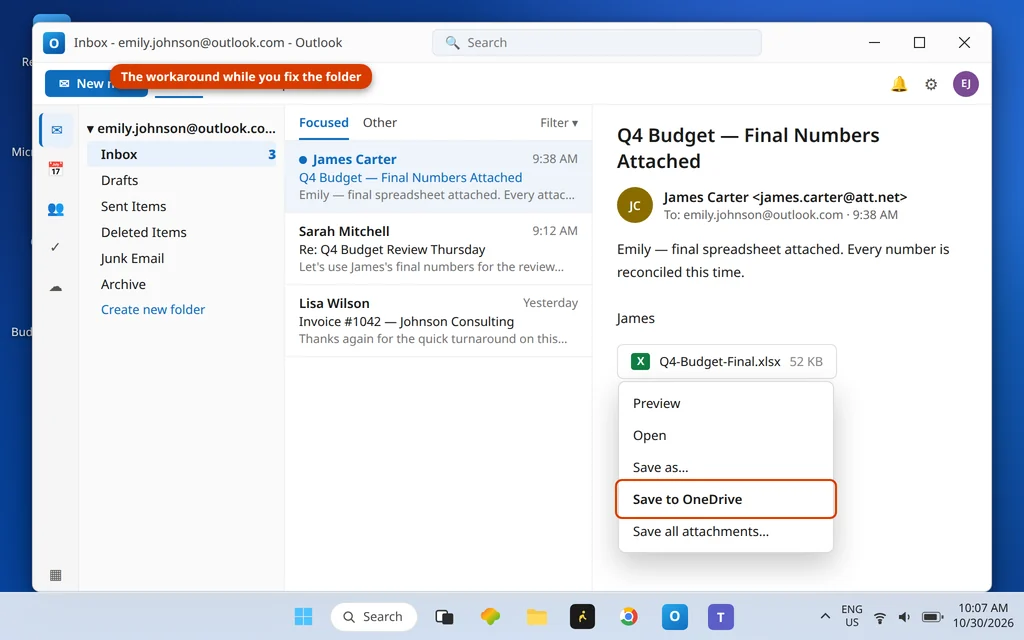Viewport: 1024px width, 640px height.
Task: Open the apps grid icon in sidebar
Action: (x=56, y=575)
